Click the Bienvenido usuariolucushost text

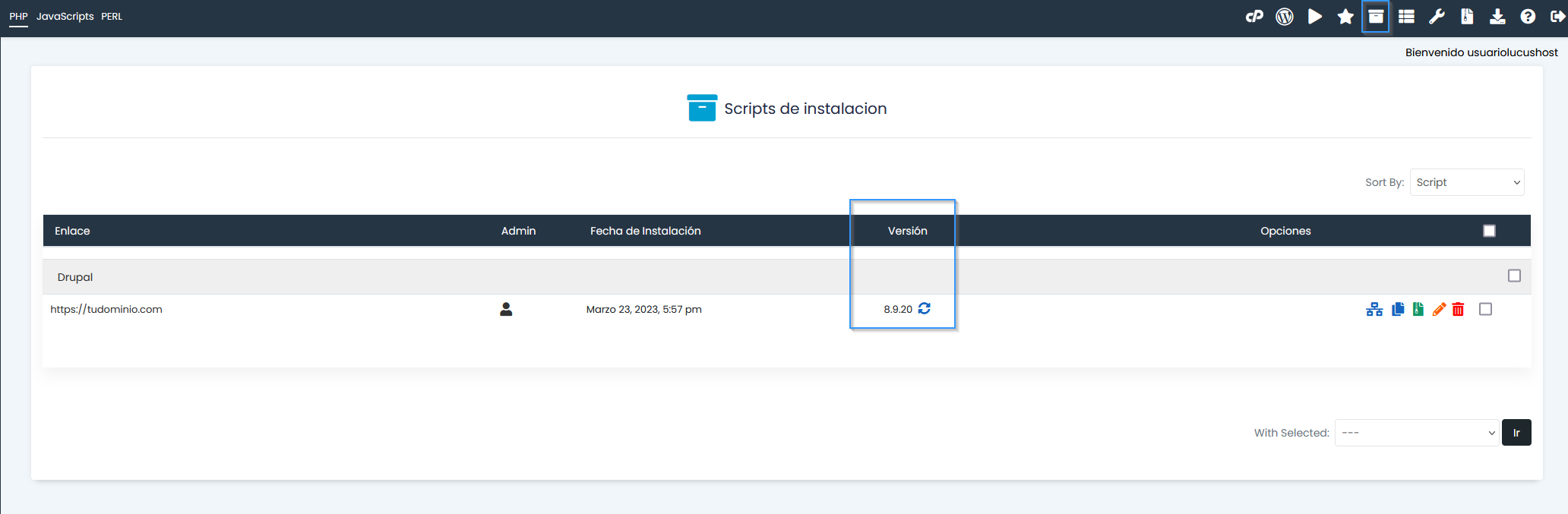[1481, 52]
